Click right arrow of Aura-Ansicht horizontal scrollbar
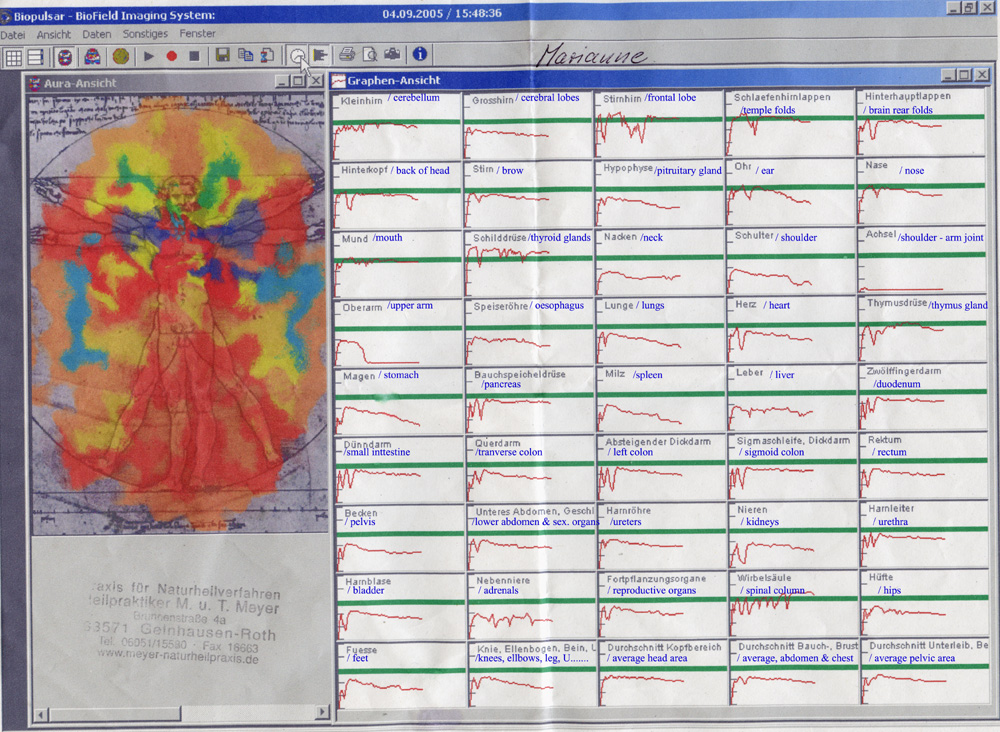 tap(322, 711)
